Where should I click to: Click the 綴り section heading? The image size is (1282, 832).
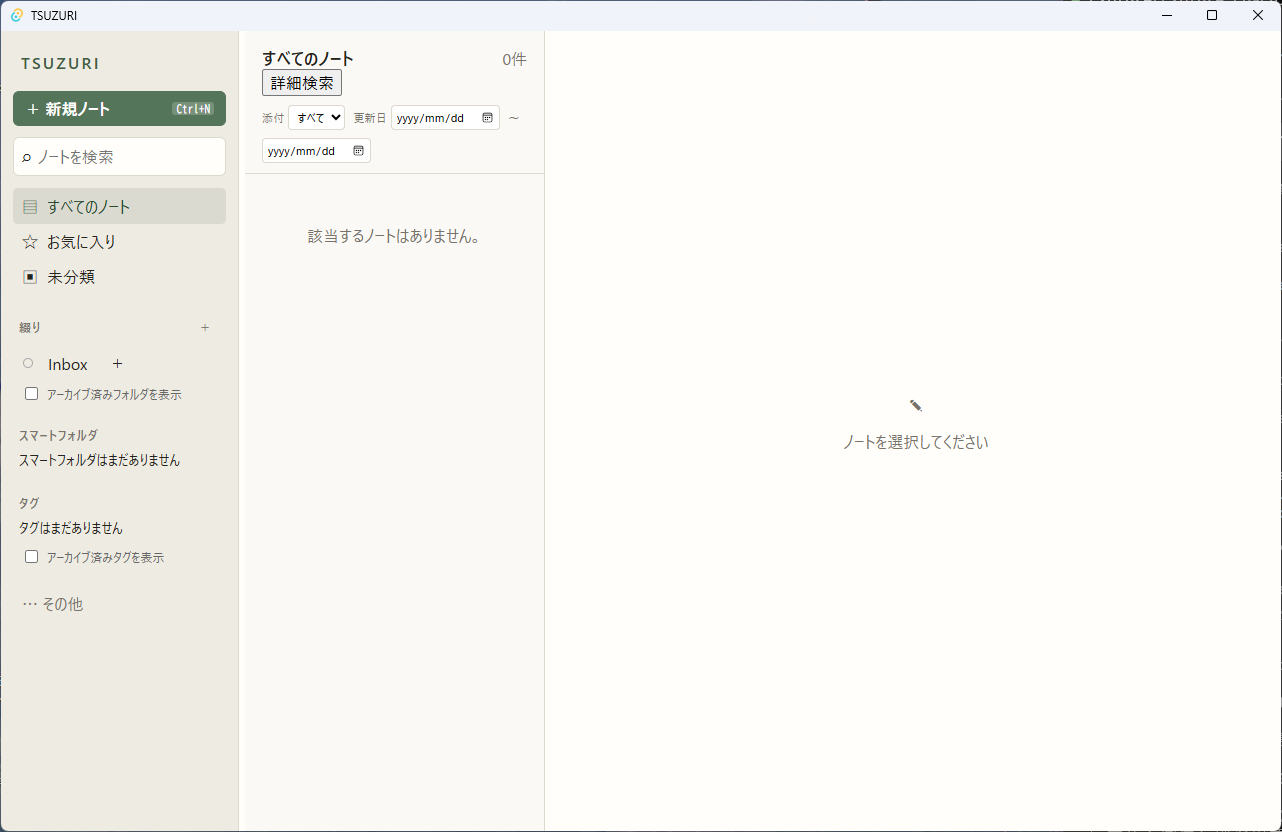pyautogui.click(x=30, y=327)
